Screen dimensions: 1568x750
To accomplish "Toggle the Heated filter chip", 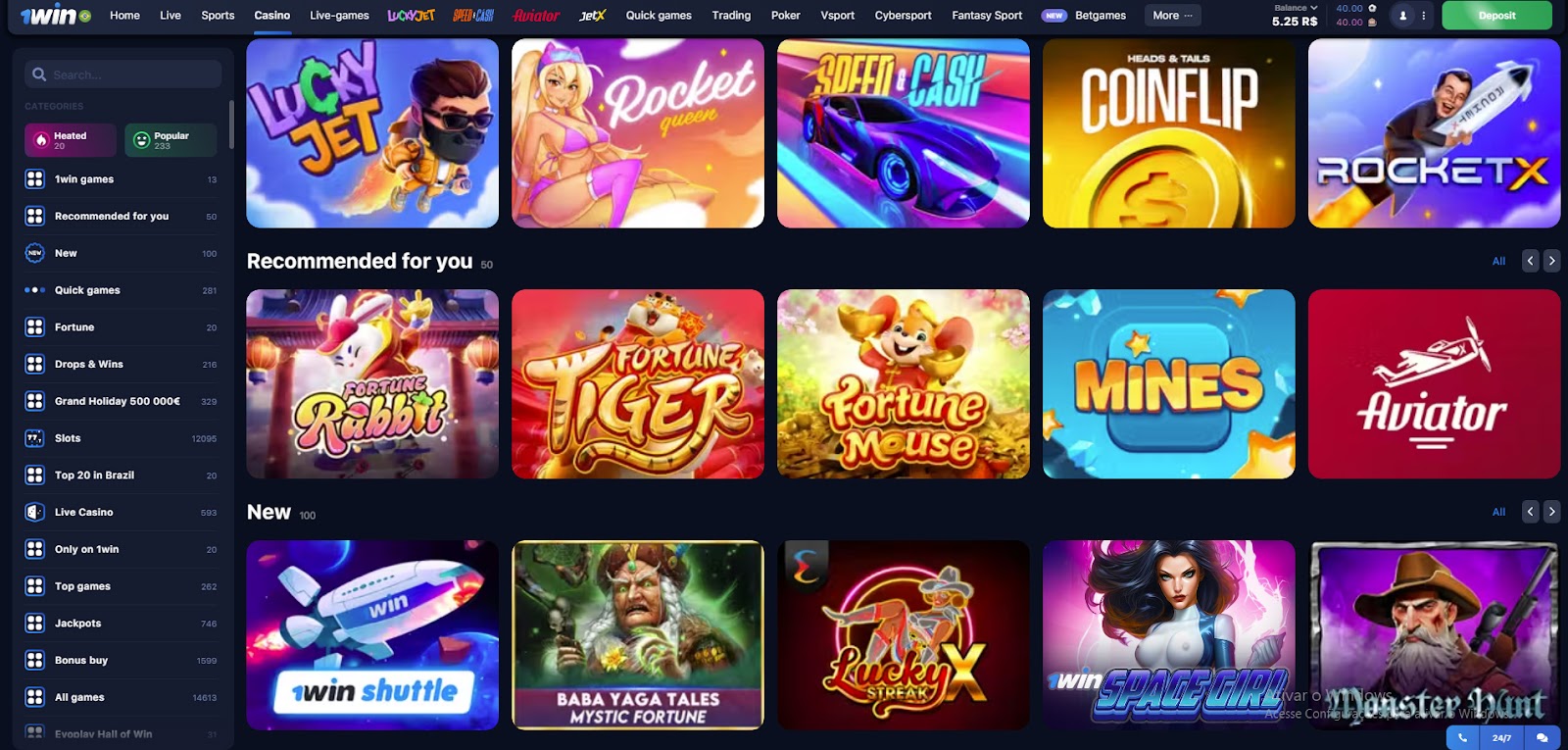I will tap(71, 140).
